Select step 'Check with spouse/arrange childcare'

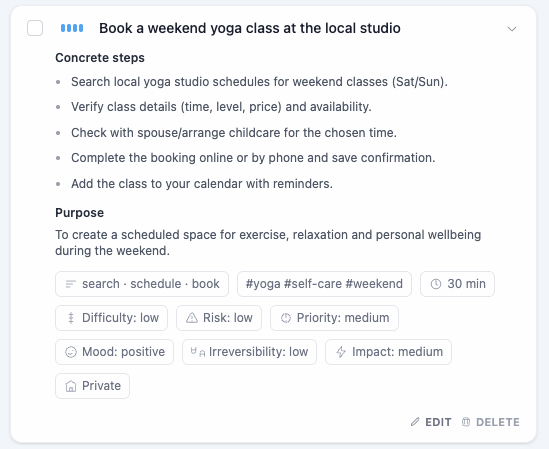point(234,133)
